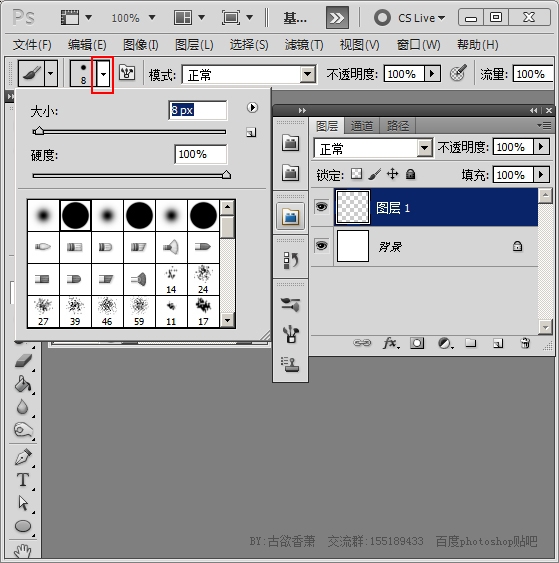
Task: Select the Eraser tool
Action: (23, 361)
